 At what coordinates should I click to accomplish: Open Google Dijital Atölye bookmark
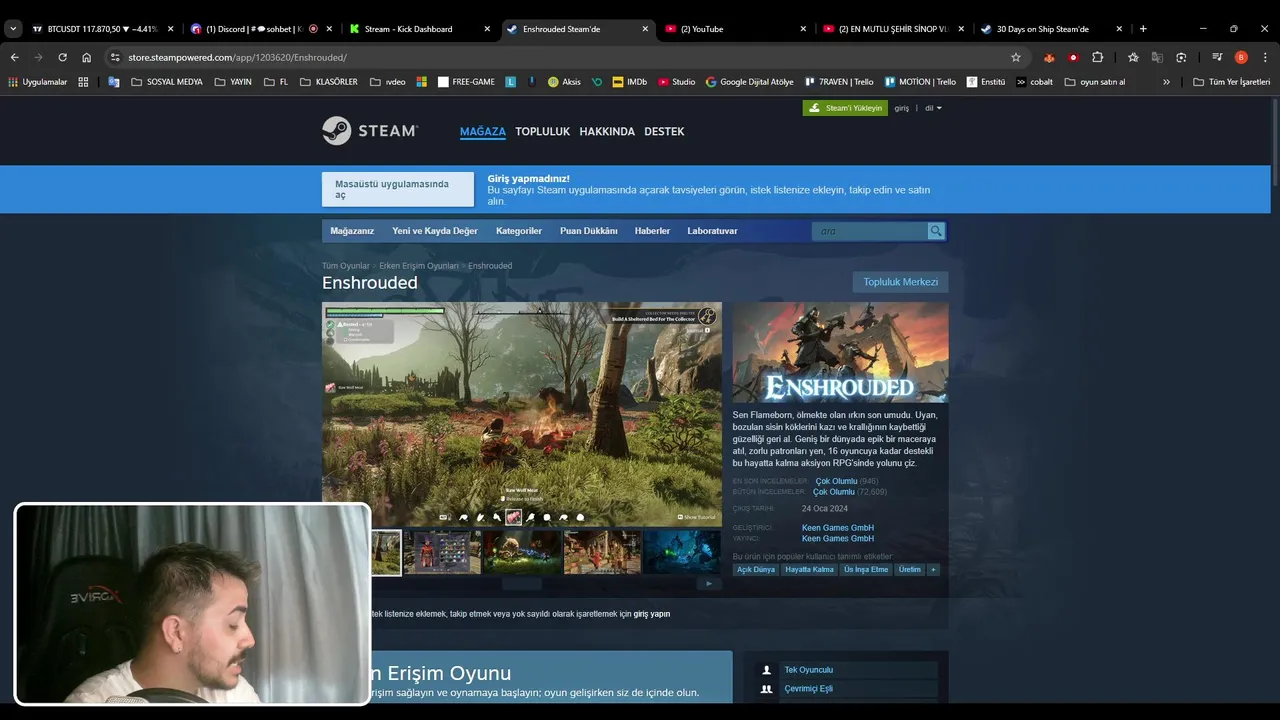coord(749,82)
